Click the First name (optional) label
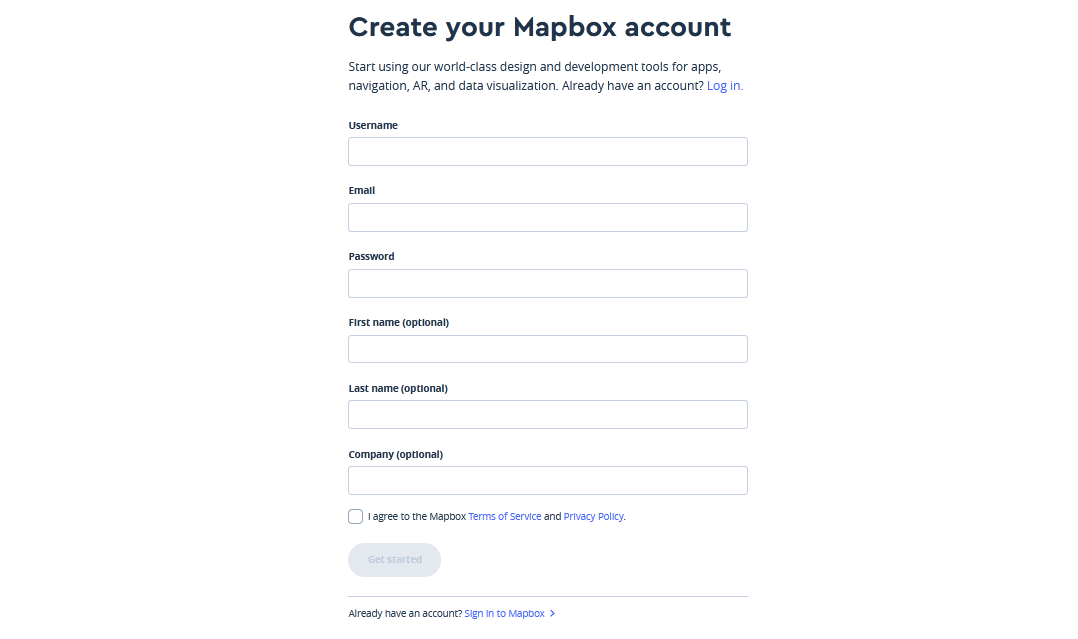 [398, 323]
